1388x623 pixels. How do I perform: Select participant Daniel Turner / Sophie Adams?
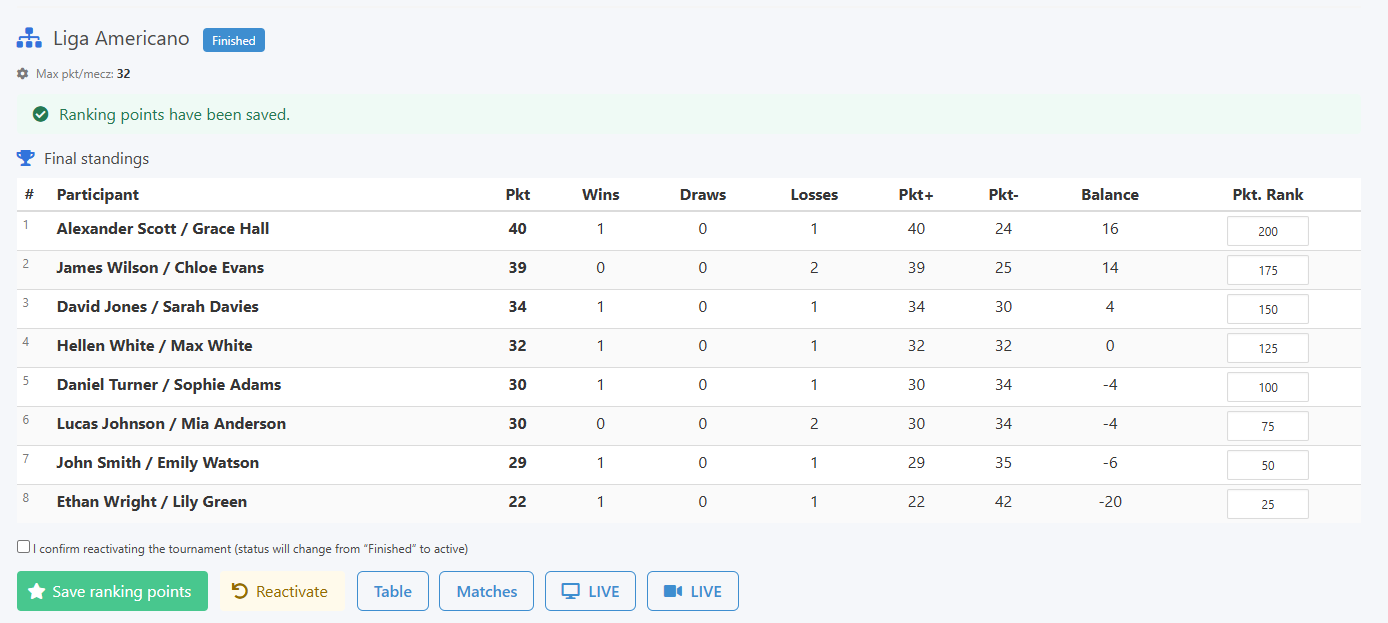coord(169,385)
